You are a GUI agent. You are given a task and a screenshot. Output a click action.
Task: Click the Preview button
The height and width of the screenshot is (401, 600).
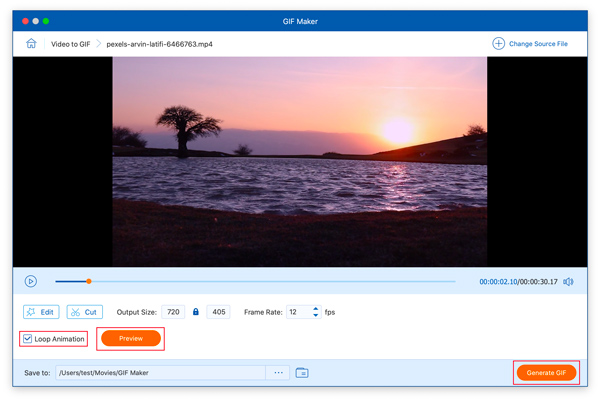tap(131, 338)
